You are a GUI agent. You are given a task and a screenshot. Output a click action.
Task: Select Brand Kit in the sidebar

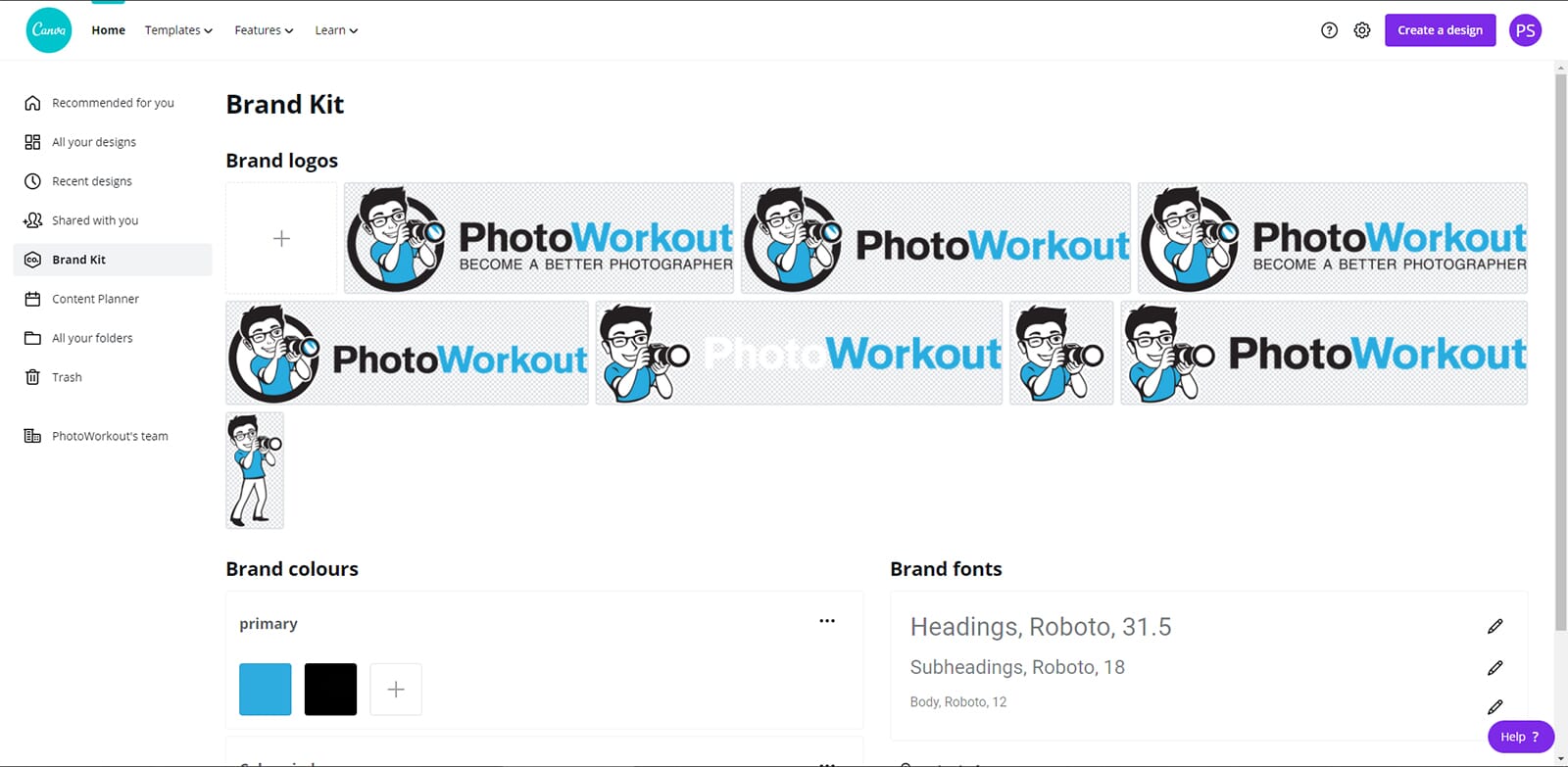[113, 260]
